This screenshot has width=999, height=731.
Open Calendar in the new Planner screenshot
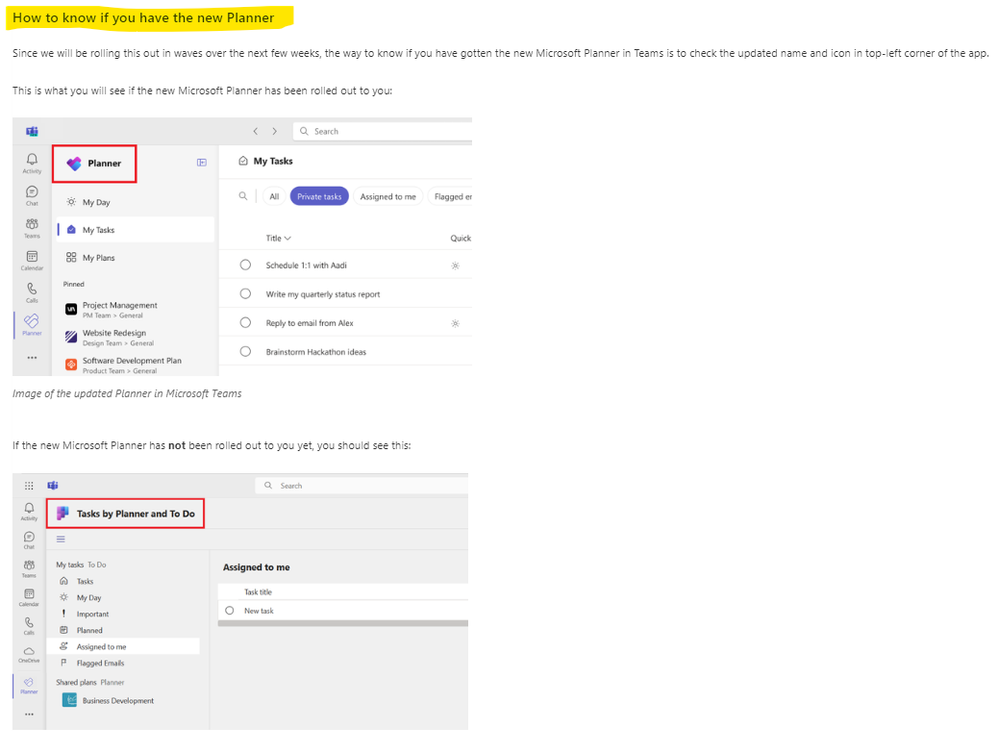tap(32, 260)
